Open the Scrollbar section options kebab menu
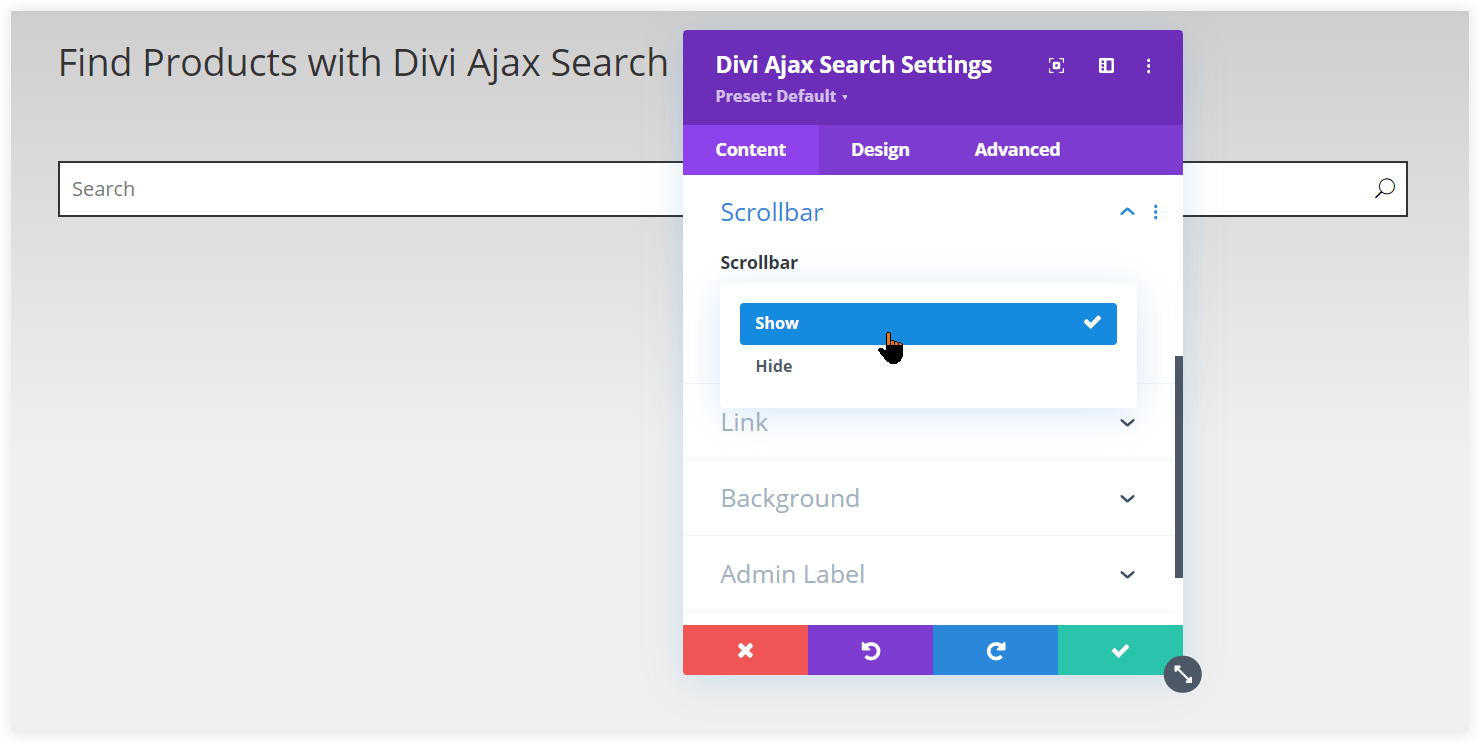 coord(1156,212)
